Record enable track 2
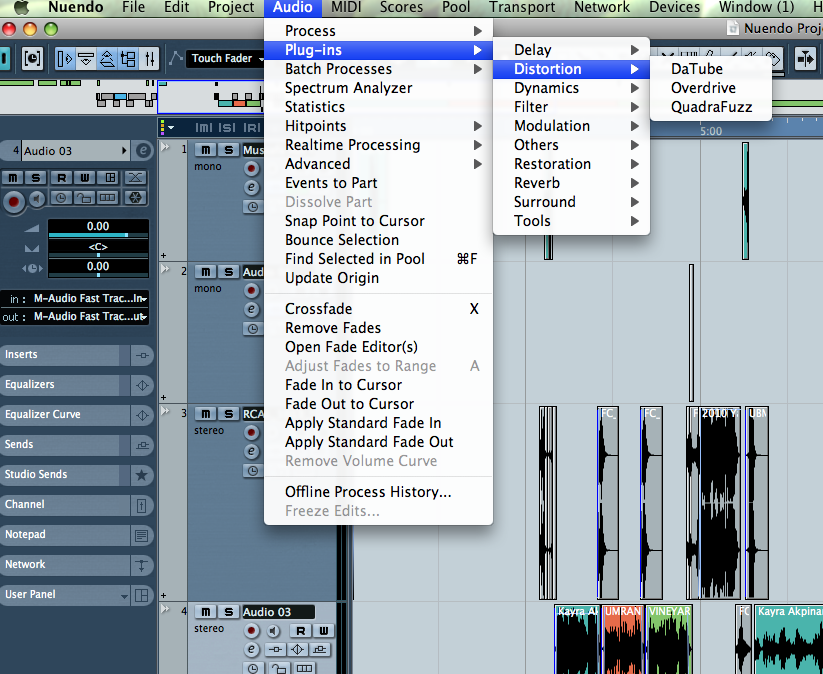 click(251, 290)
